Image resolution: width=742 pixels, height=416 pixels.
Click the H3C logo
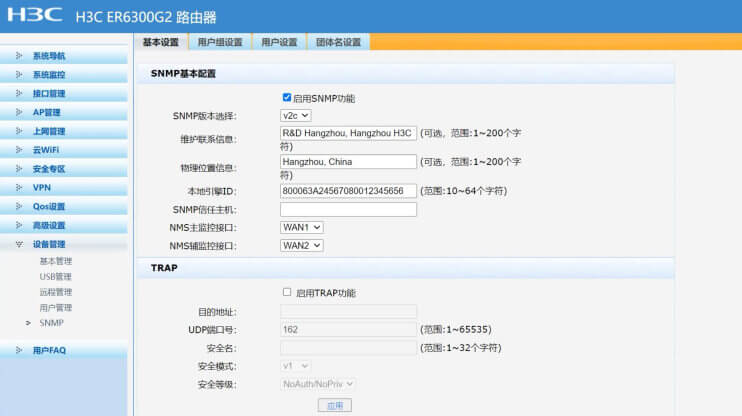tap(35, 15)
